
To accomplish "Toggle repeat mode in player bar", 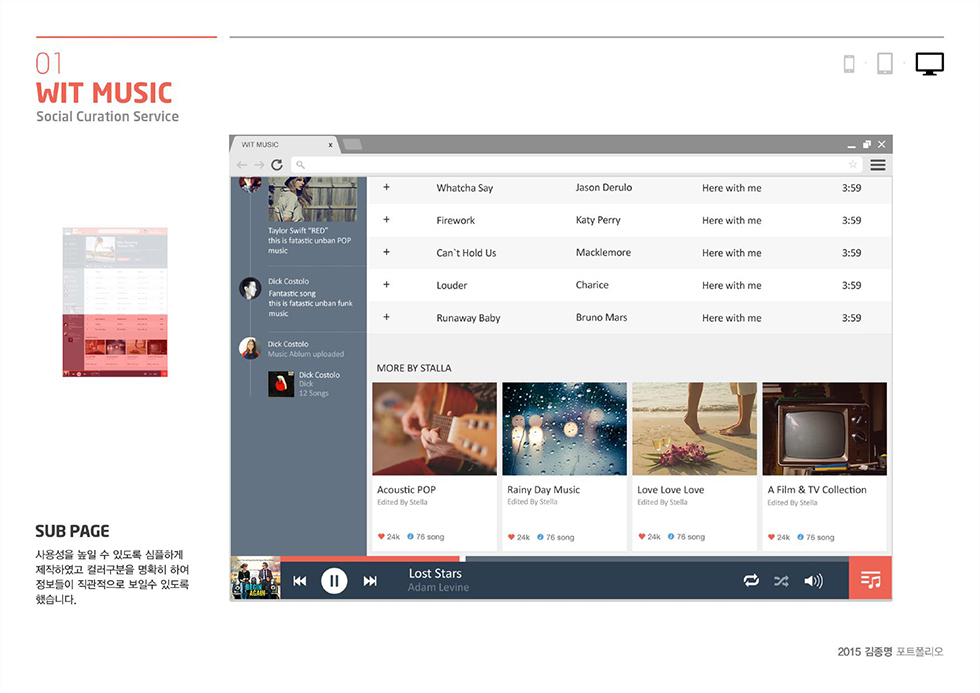I will (751, 580).
